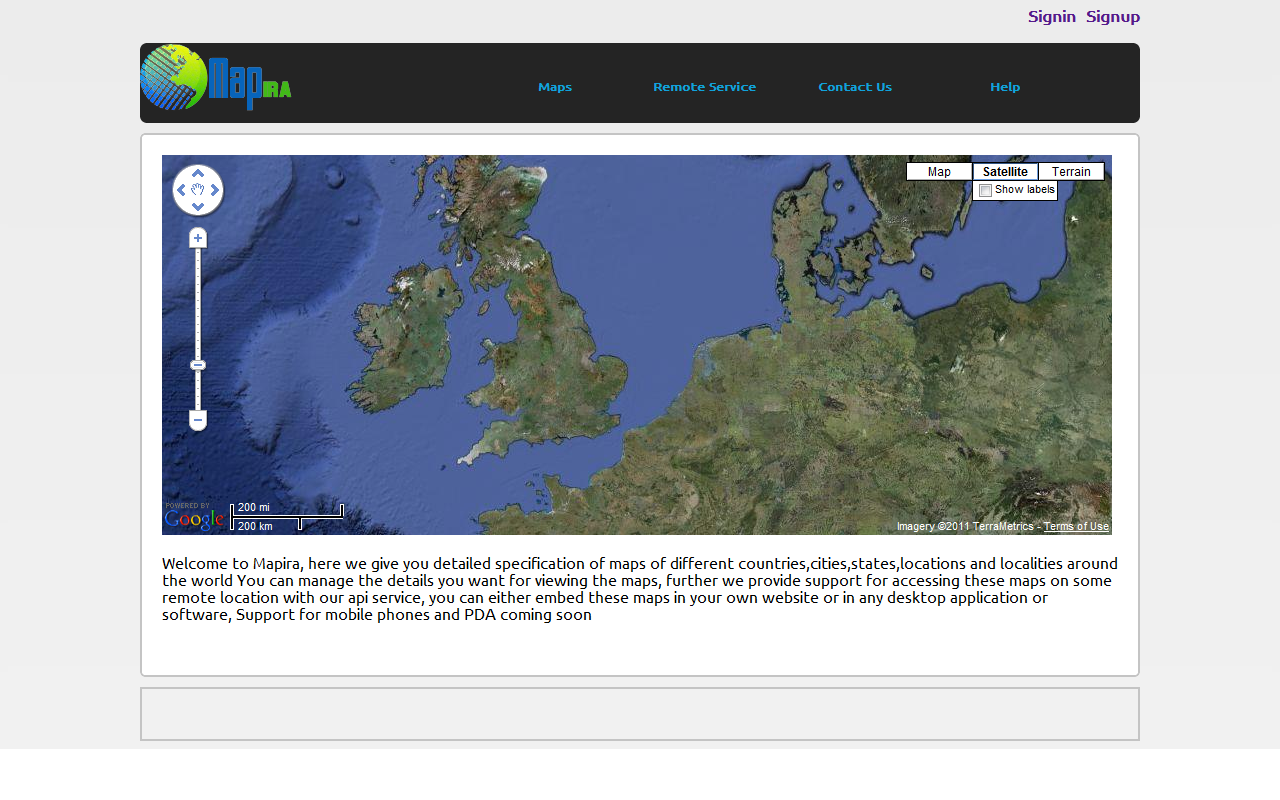Pan the map up with the north arrow
1280x800 pixels.
(198, 174)
